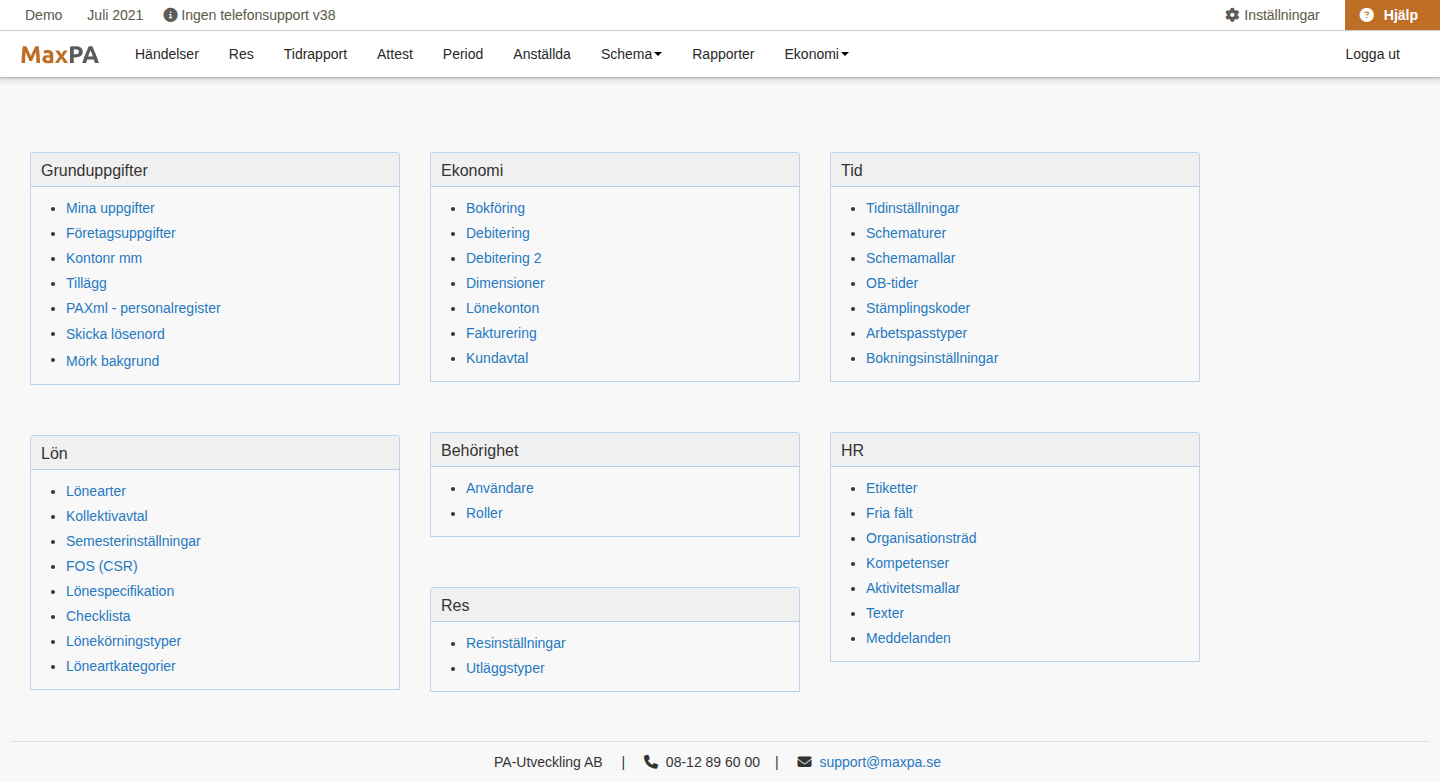The width and height of the screenshot is (1440, 782).
Task: Click the envelope icon in the footer
Action: point(805,762)
